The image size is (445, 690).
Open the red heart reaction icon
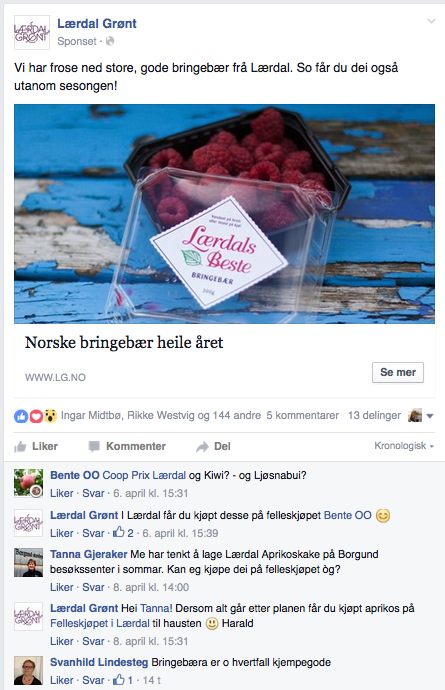point(36,416)
